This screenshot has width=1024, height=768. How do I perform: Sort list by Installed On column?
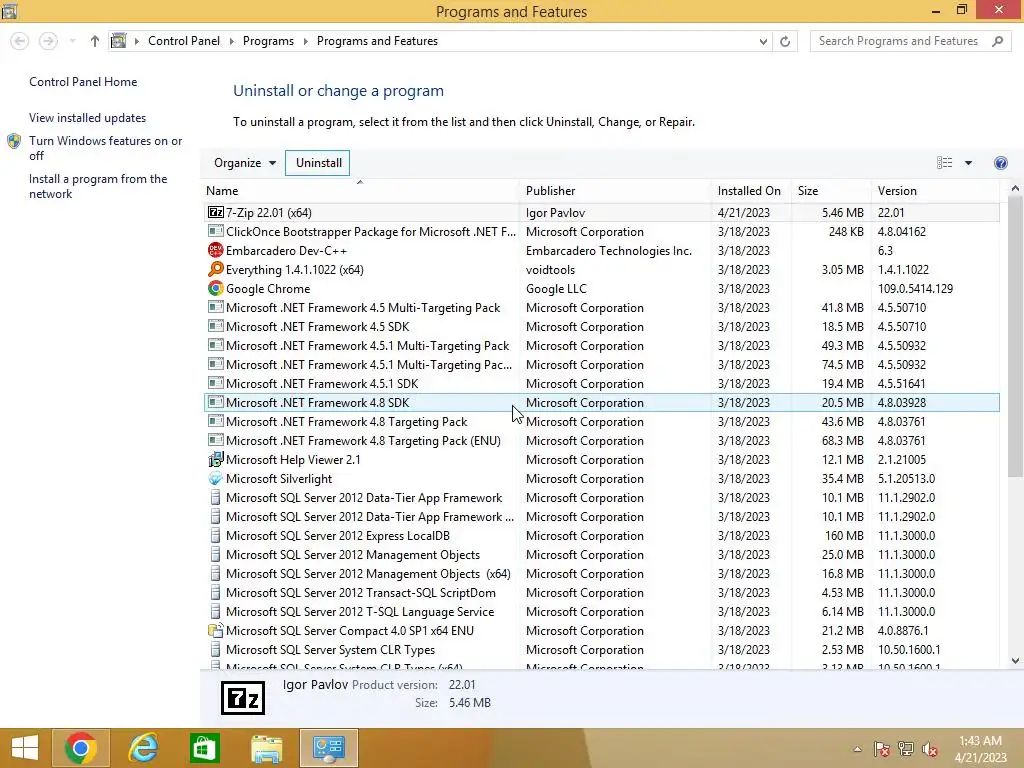(x=751, y=191)
